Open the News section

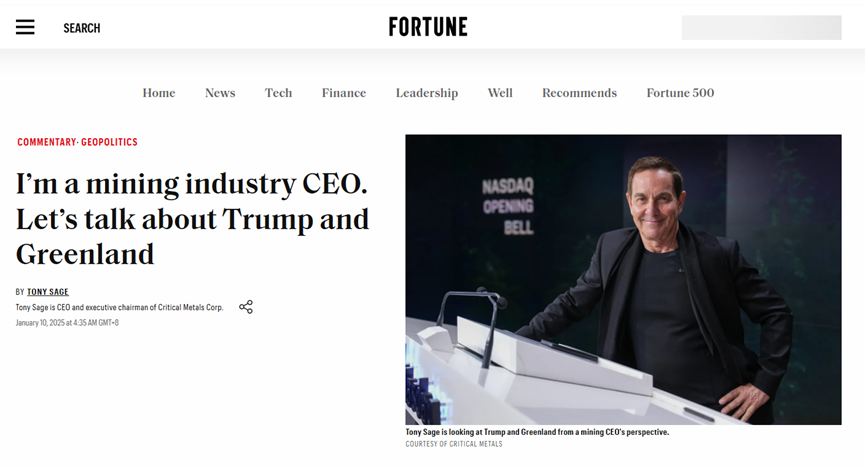[220, 93]
